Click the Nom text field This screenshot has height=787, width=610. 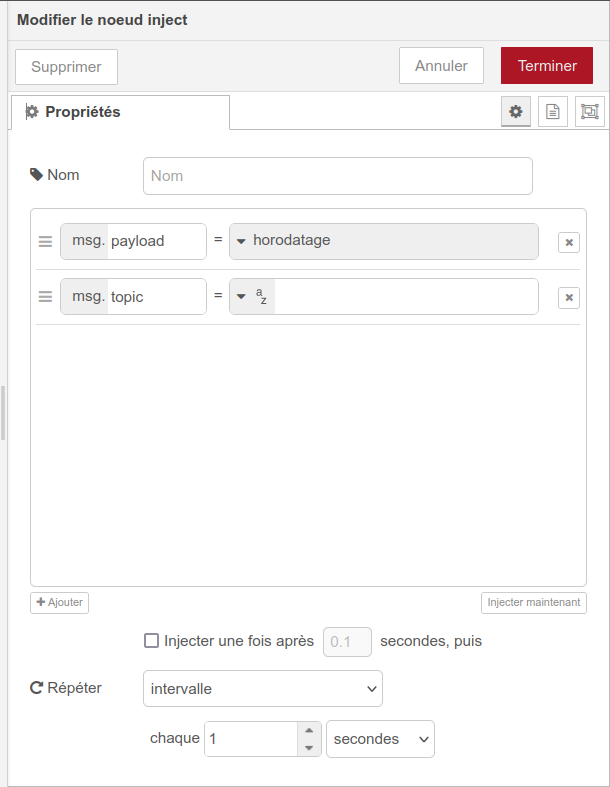337,175
